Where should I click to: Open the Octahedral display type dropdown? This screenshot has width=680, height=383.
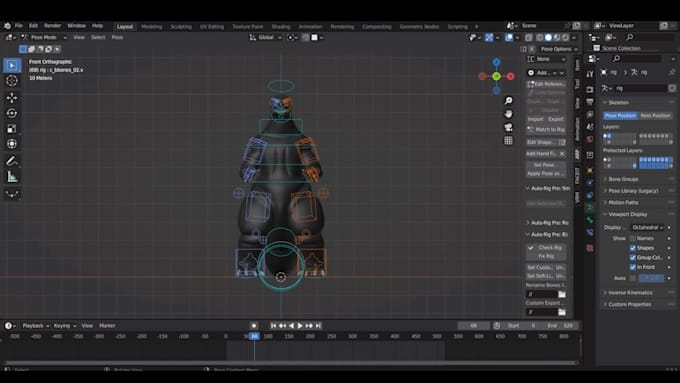[x=647, y=228]
